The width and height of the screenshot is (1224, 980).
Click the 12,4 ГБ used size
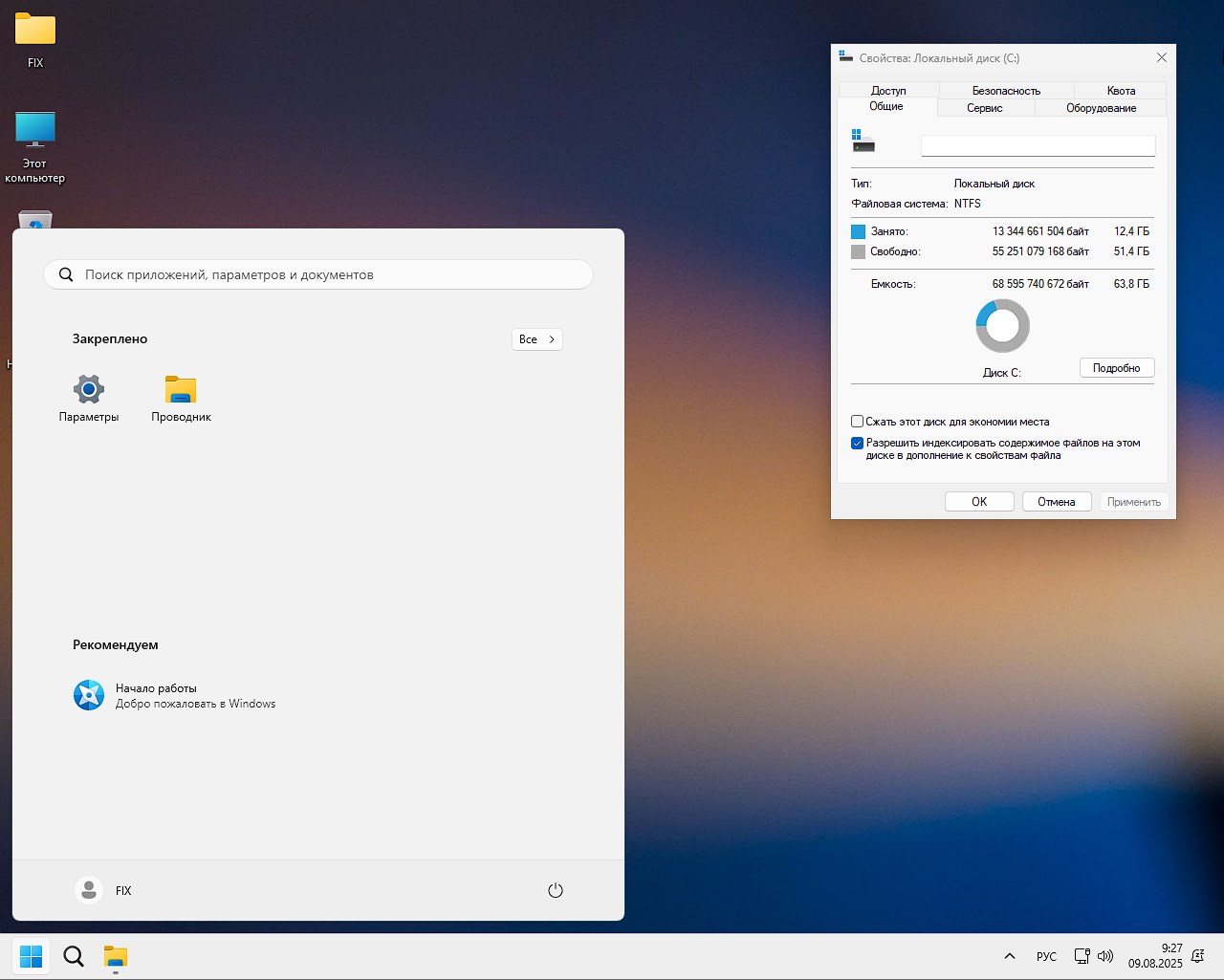tap(1131, 231)
